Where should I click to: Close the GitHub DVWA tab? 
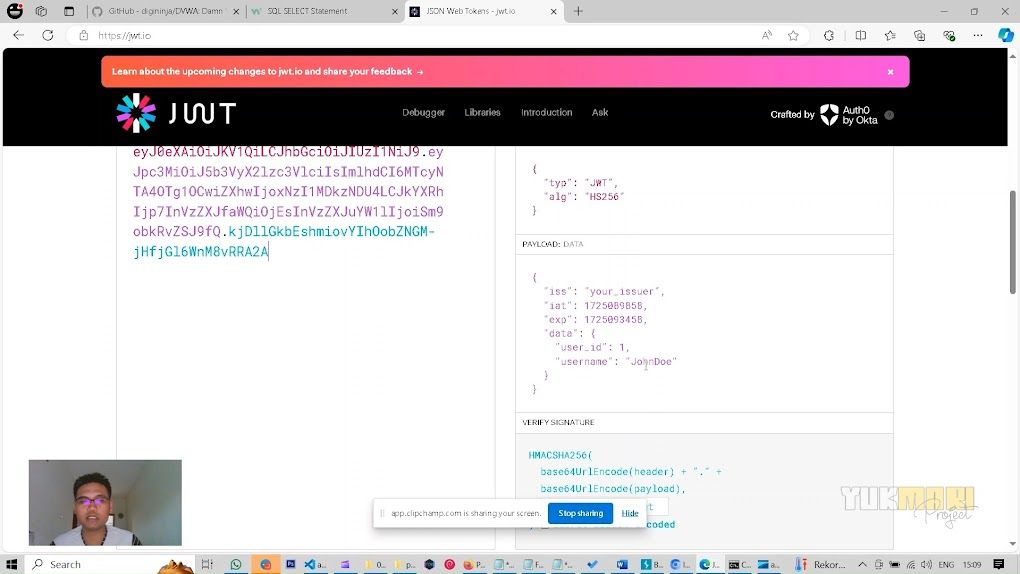(x=236, y=11)
